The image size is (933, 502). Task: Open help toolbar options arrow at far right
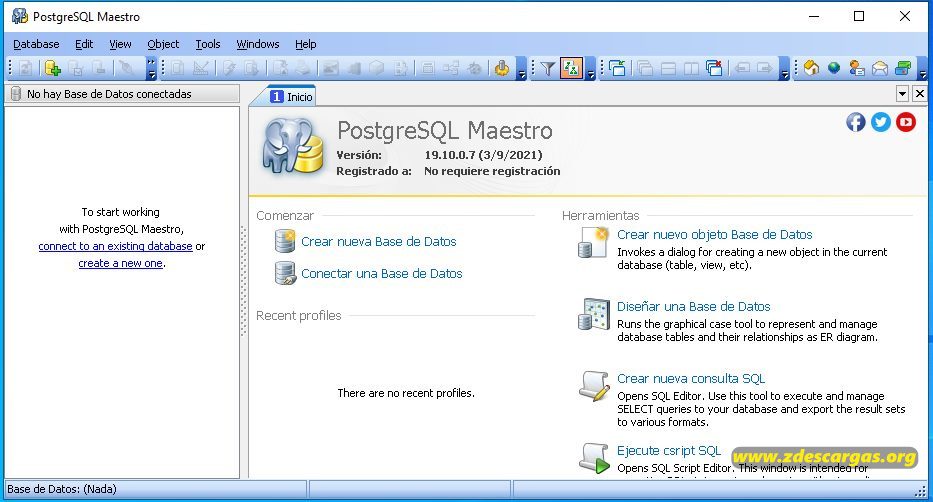[x=922, y=68]
